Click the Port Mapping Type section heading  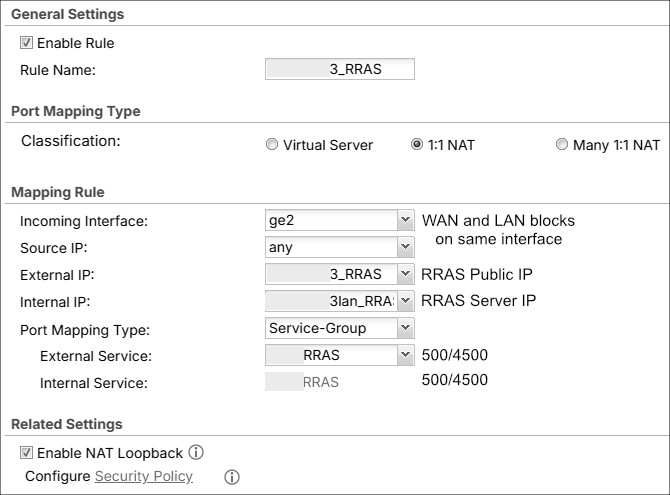(x=75, y=111)
